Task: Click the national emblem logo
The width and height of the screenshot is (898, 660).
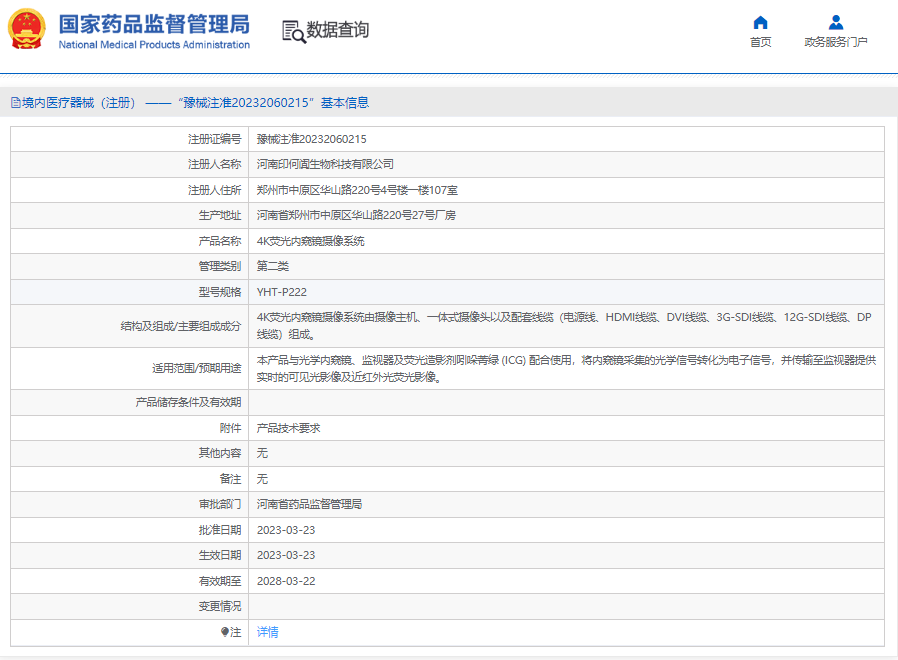Action: coord(26,30)
